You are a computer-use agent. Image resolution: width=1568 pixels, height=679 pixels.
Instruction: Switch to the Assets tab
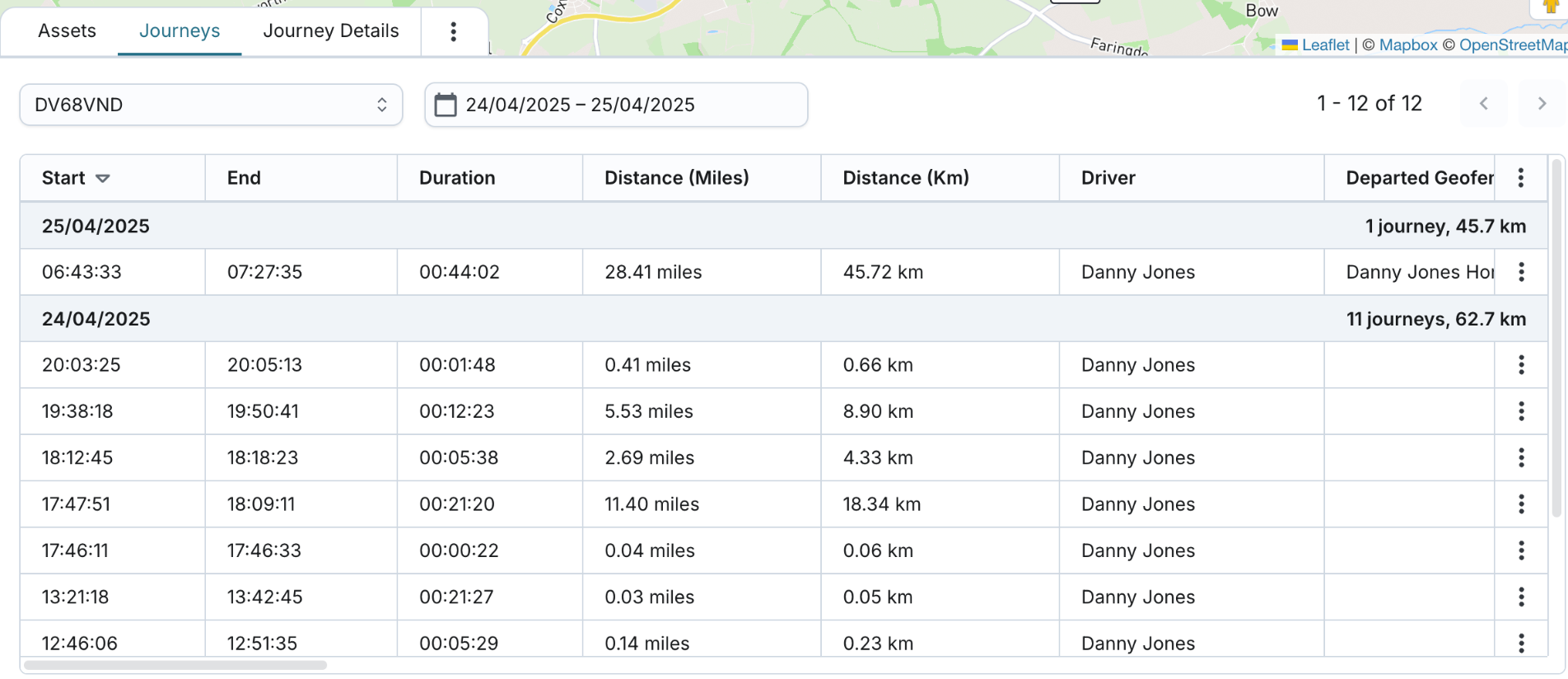68,31
